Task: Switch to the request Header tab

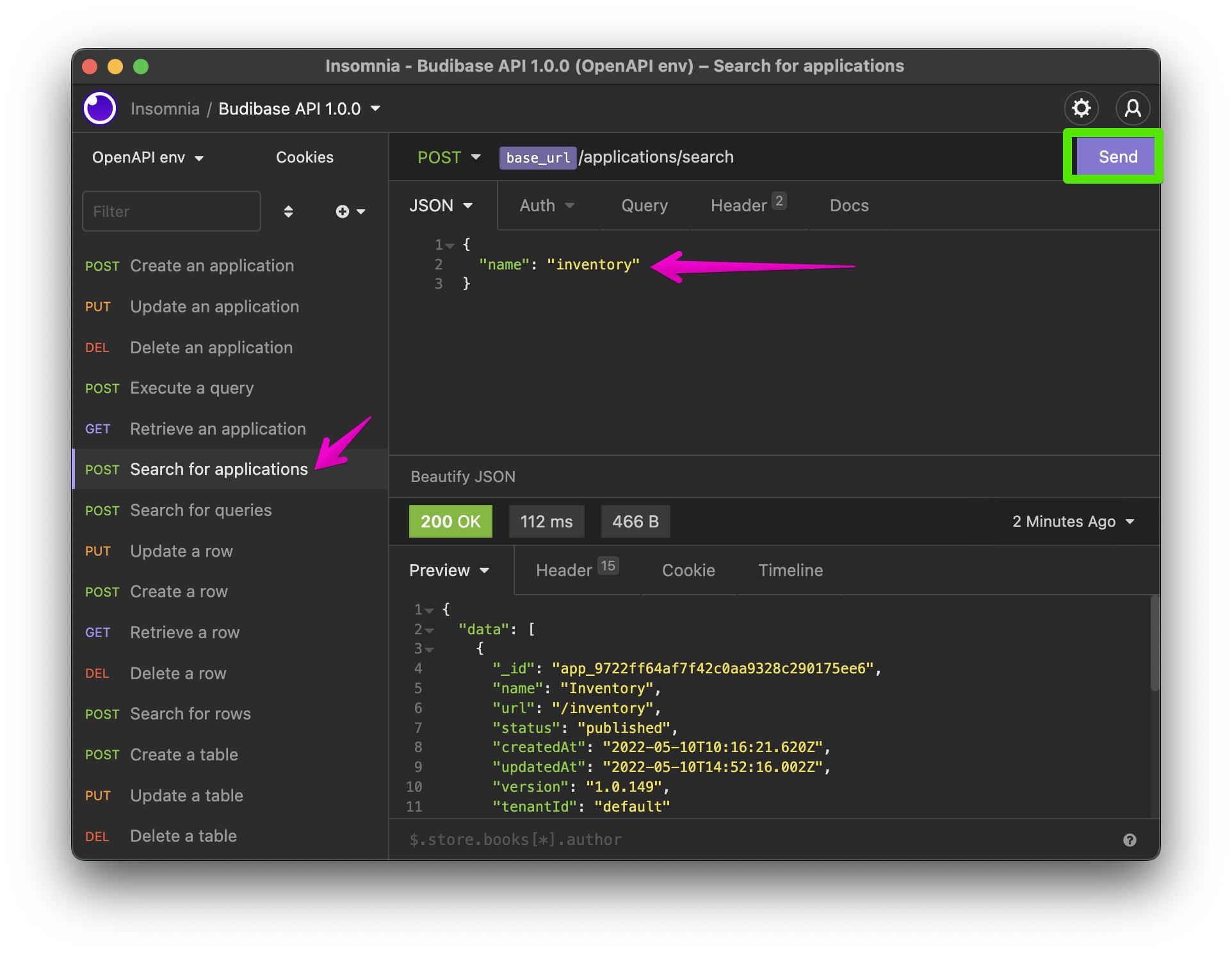Action: (x=748, y=205)
